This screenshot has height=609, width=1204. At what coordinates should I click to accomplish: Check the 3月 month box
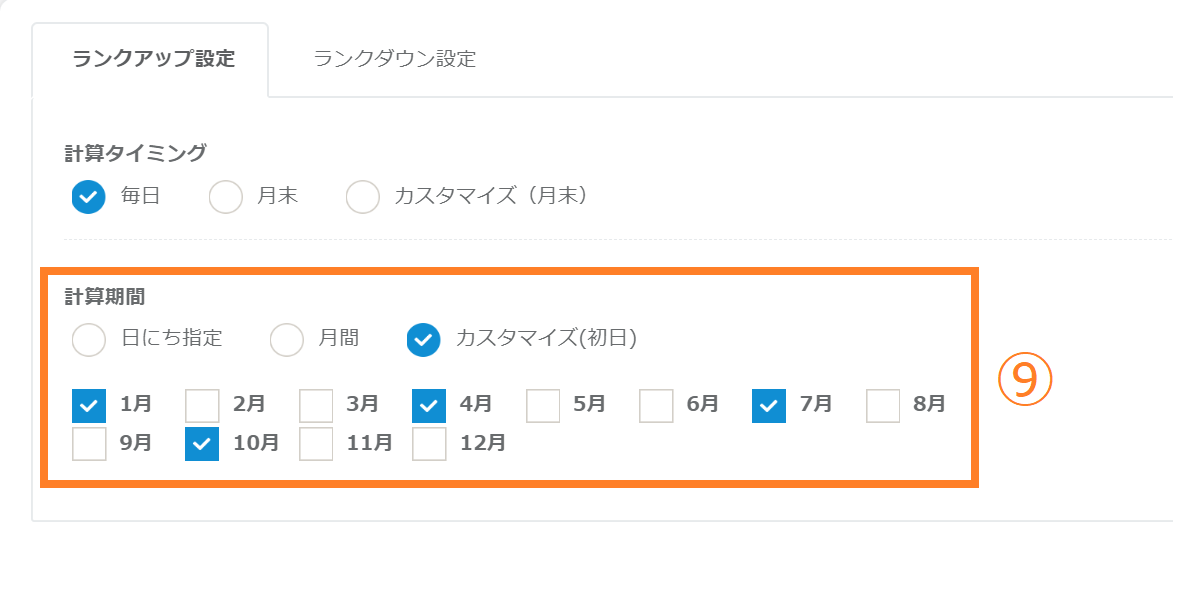pyautogui.click(x=316, y=405)
